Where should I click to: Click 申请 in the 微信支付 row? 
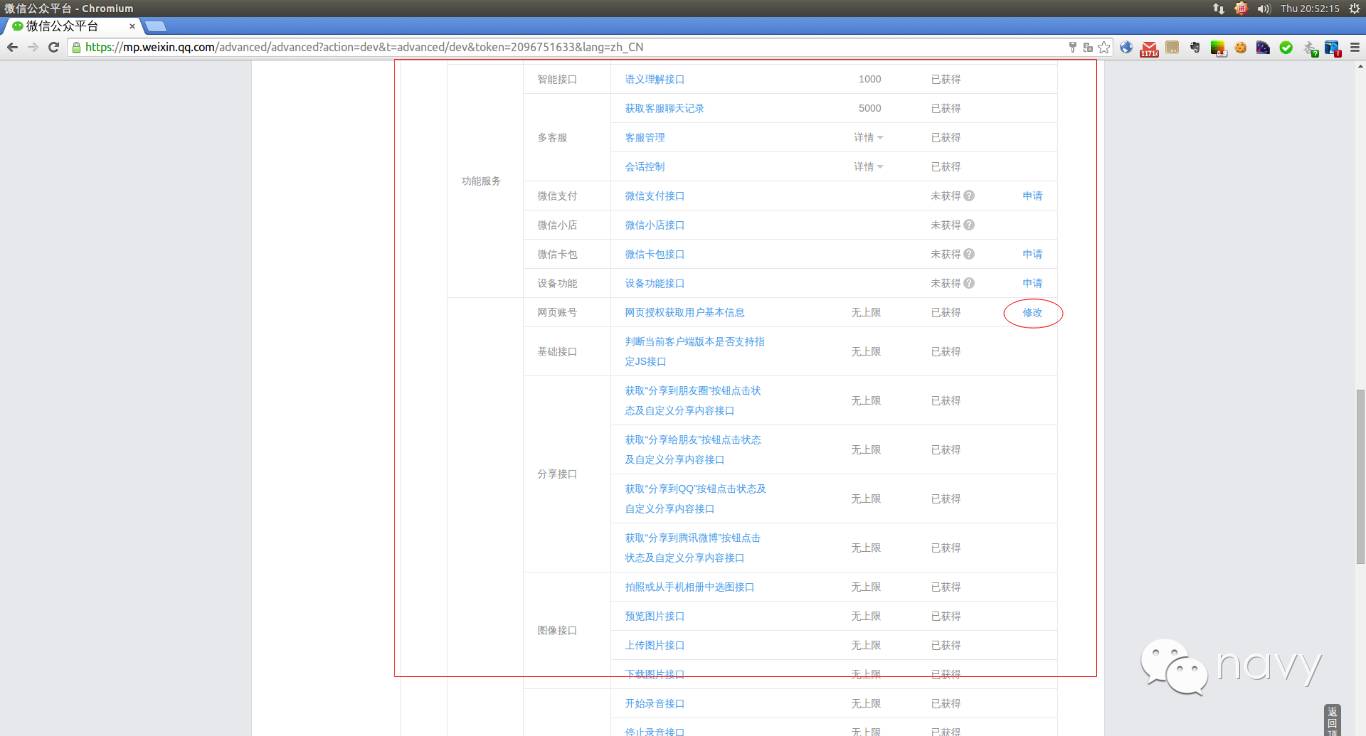pos(1032,196)
